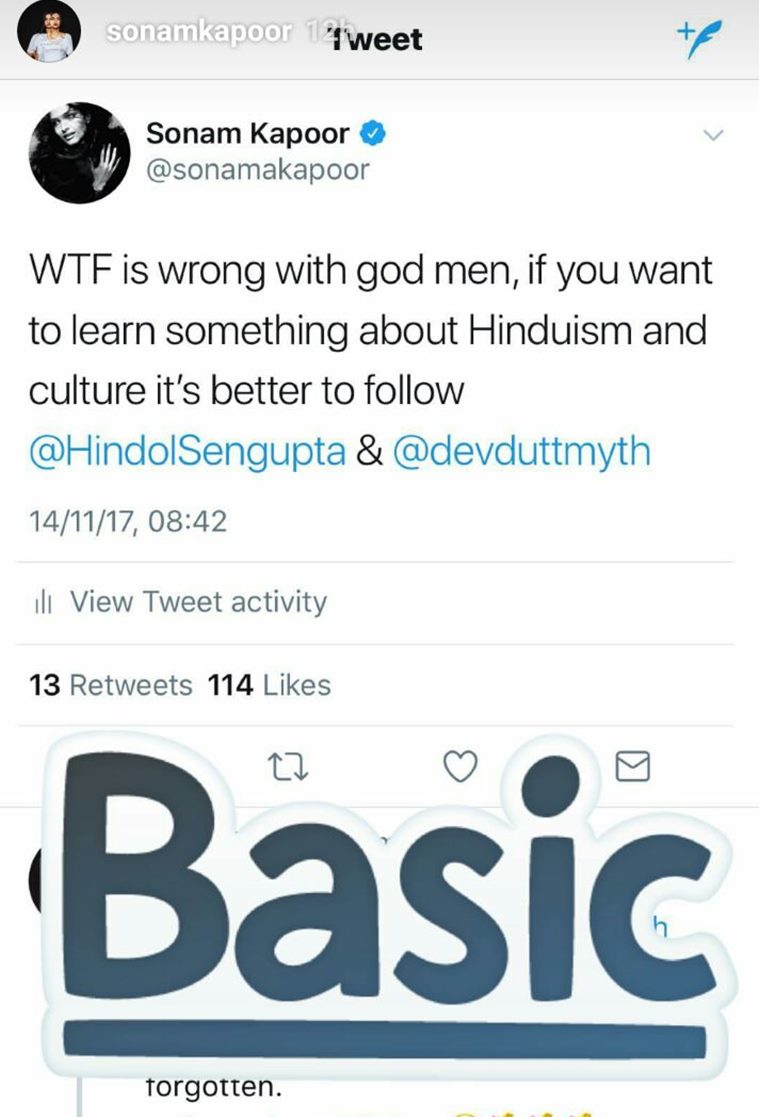Screen dimensions: 759x1117
Task: Click the Sonam Kapoor display name
Action: click(247, 133)
